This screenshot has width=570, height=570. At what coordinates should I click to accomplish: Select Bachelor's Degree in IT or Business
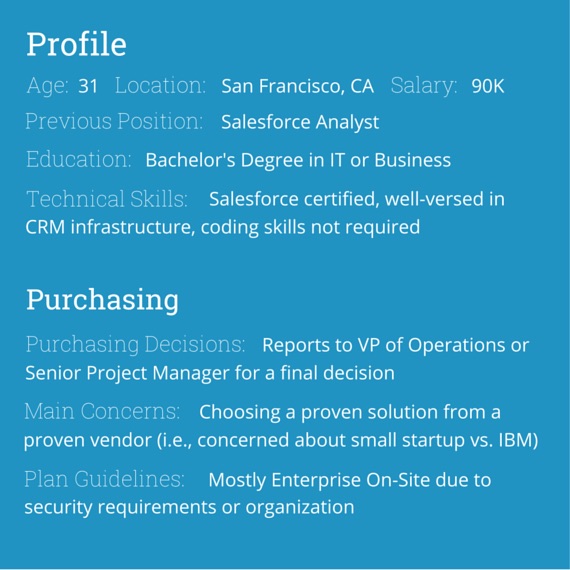click(298, 160)
